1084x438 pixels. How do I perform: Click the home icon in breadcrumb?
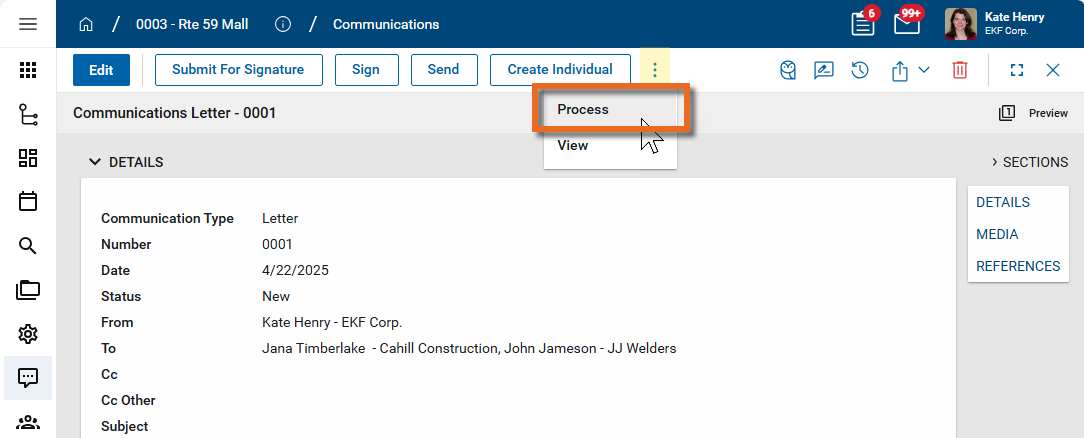(x=86, y=24)
